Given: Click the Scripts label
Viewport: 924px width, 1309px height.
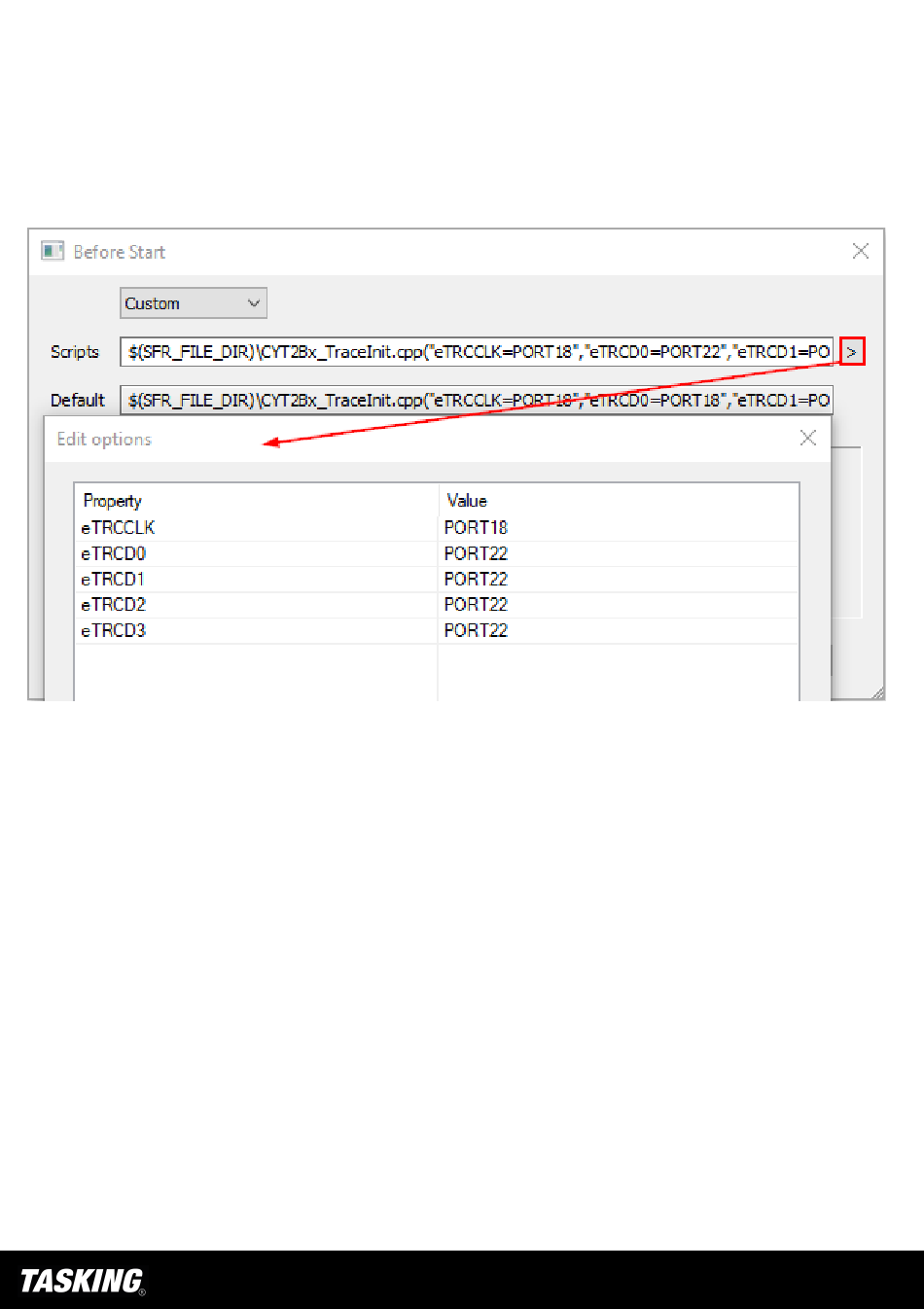Looking at the screenshot, I should click(75, 352).
